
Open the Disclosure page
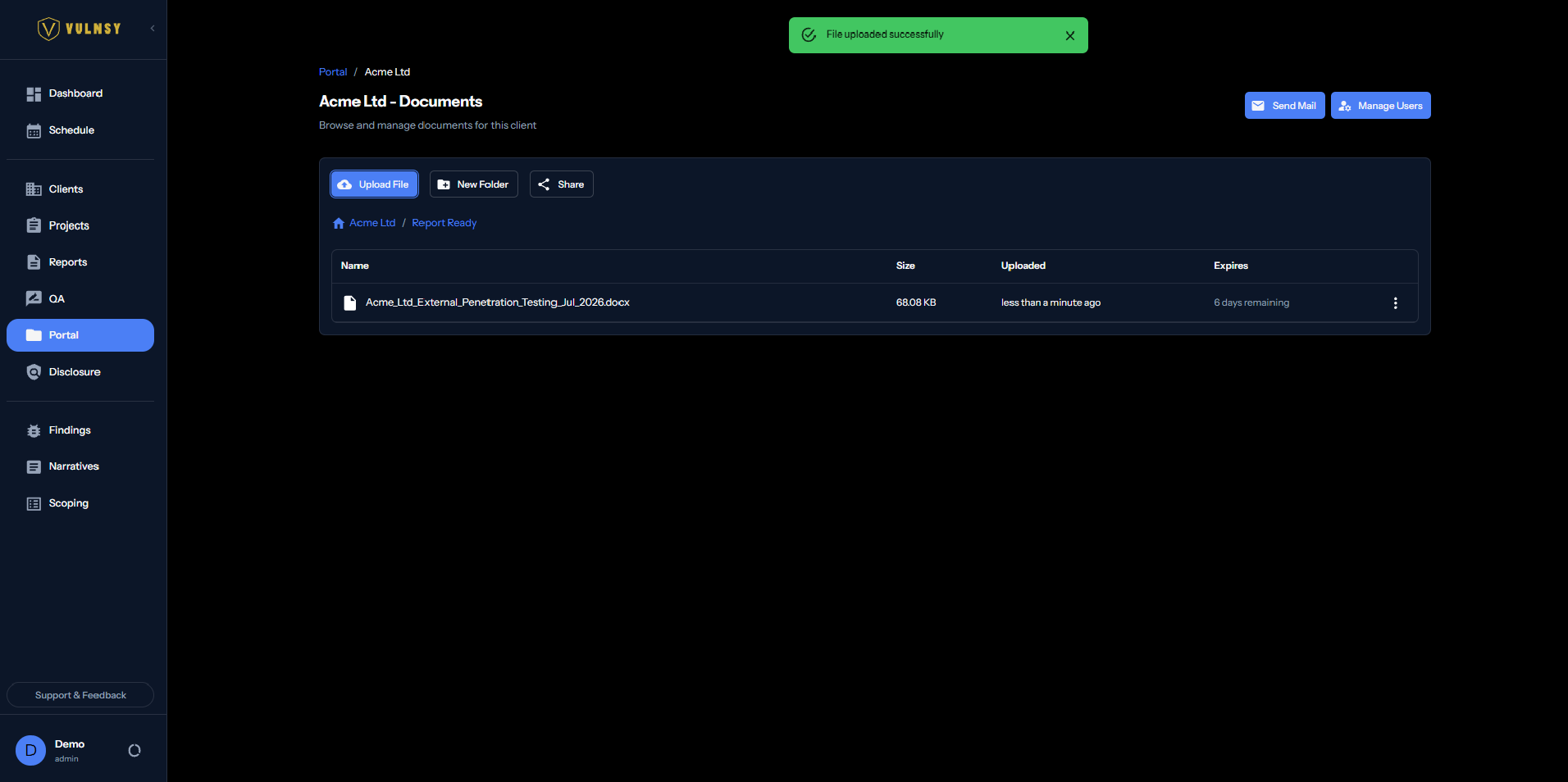click(80, 372)
